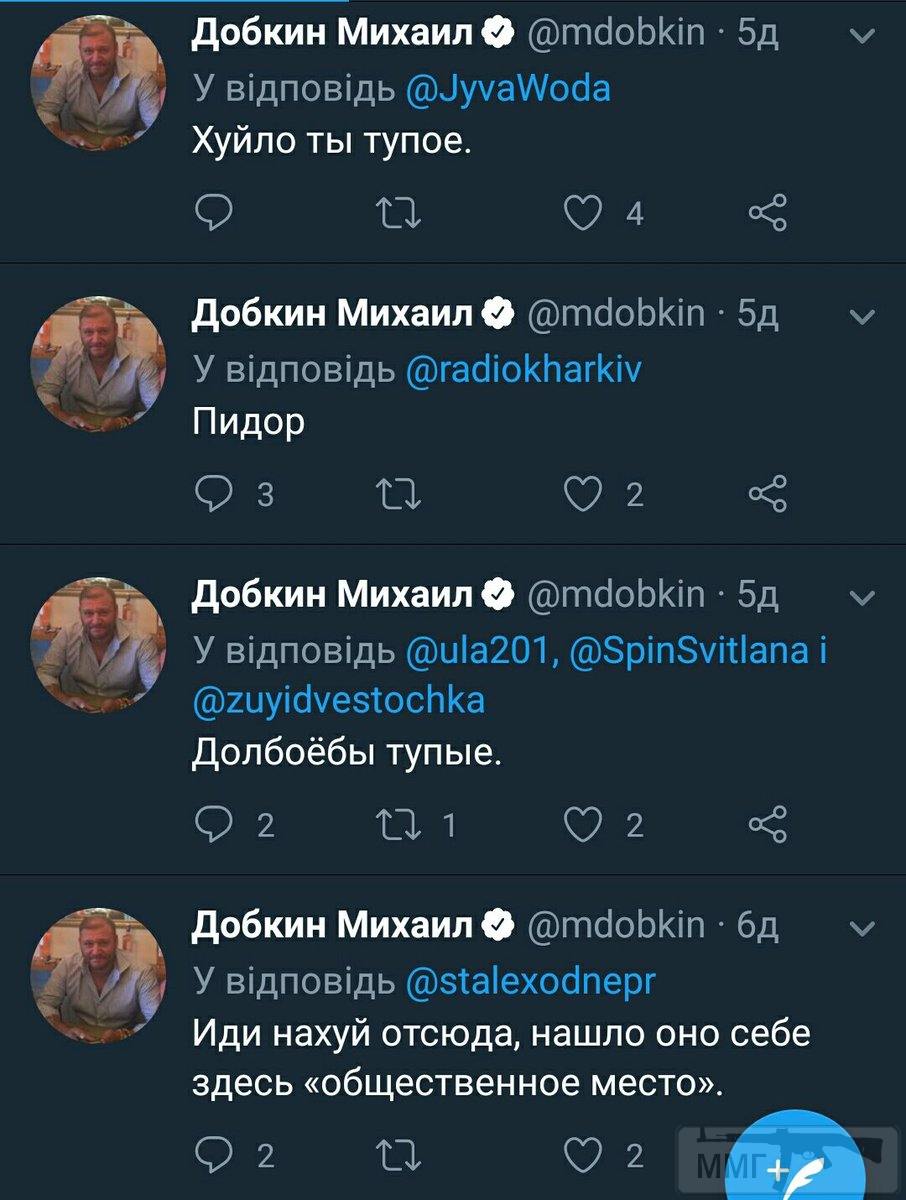Share the tweet mentioning @zuyidvestochka

click(x=768, y=824)
